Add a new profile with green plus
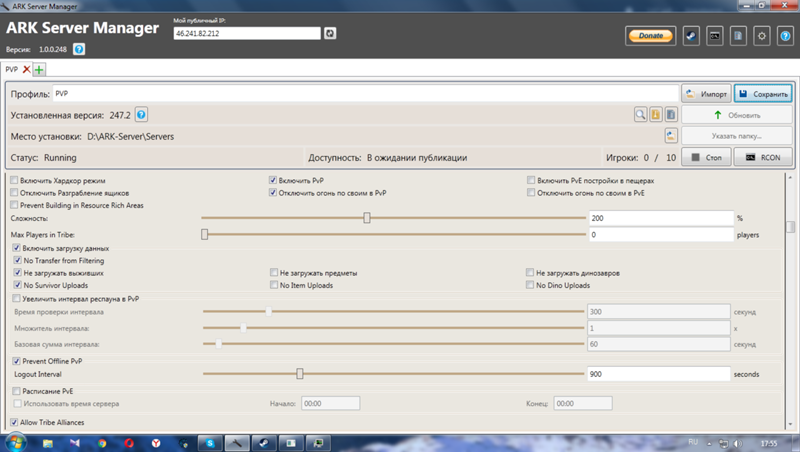This screenshot has width=800, height=452. (x=39, y=69)
